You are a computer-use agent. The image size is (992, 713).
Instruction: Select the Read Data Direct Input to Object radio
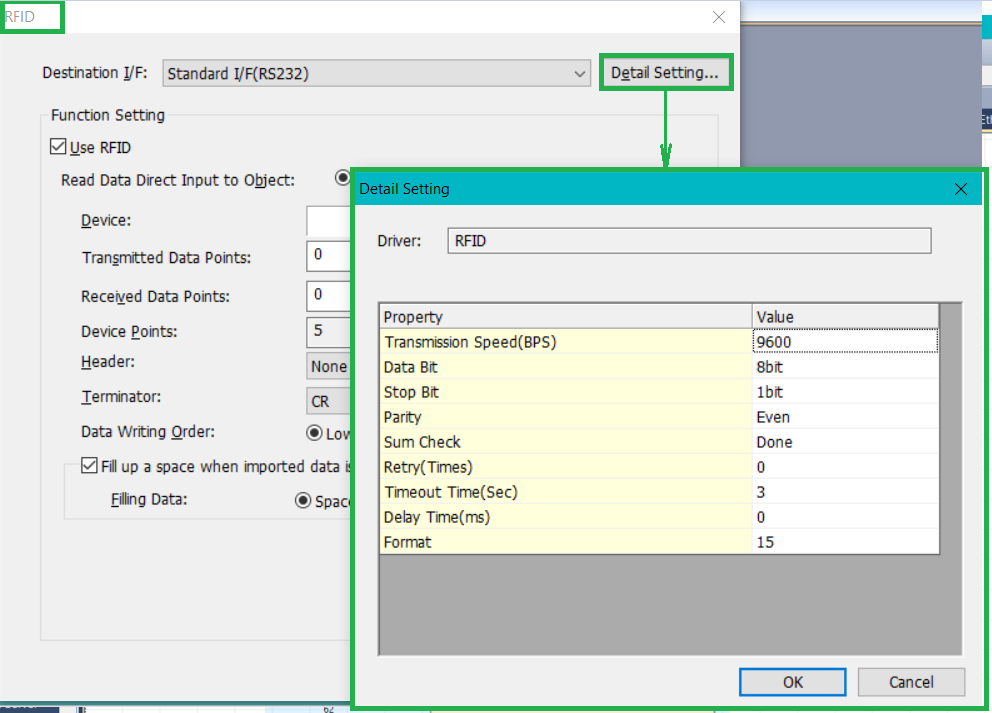[342, 178]
